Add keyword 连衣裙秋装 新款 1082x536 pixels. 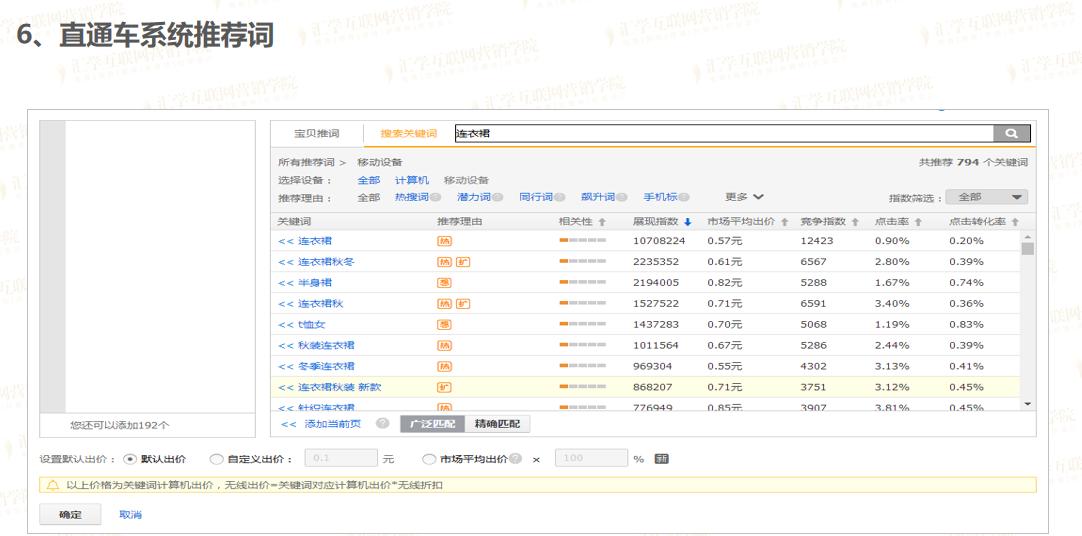click(329, 387)
